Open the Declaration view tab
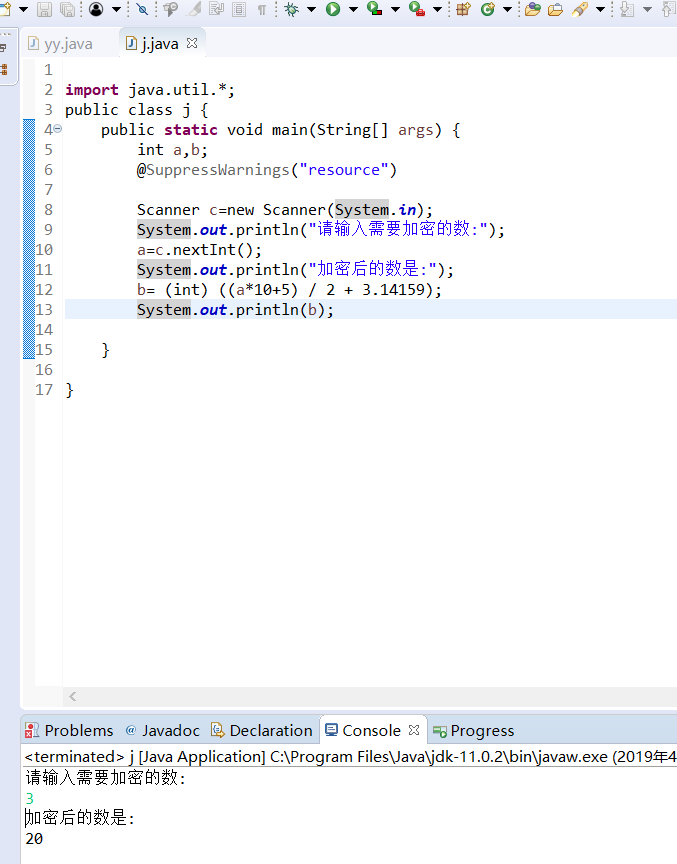The image size is (677, 864). [x=262, y=730]
